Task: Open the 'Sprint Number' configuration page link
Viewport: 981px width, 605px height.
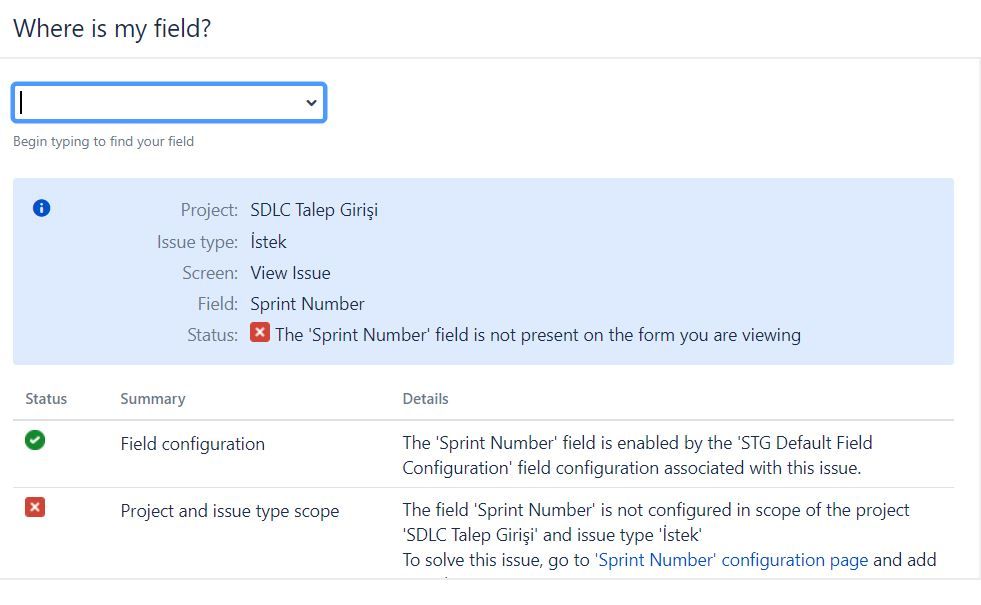Action: 731,560
